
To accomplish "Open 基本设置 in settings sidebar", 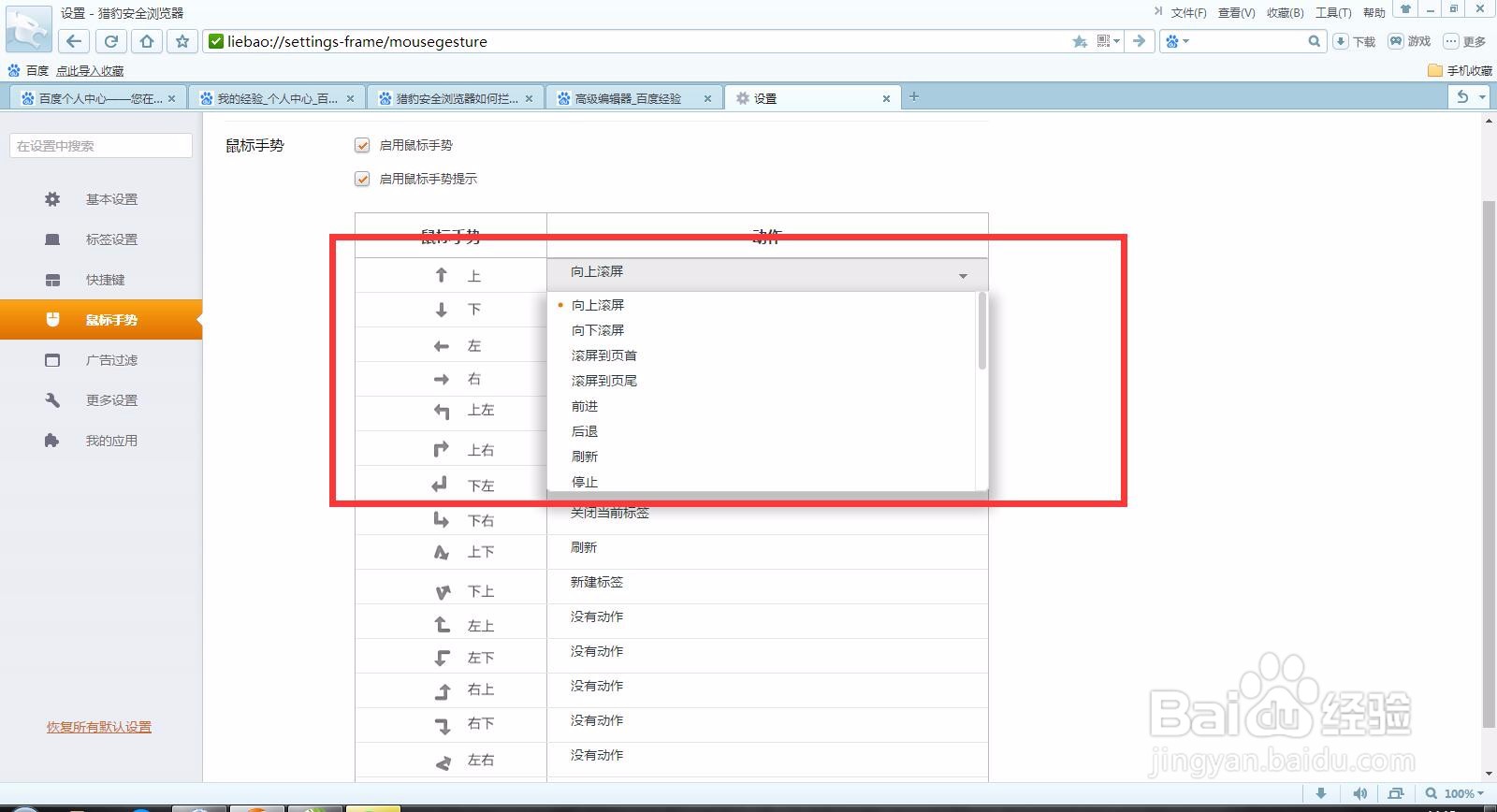I will (x=101, y=199).
